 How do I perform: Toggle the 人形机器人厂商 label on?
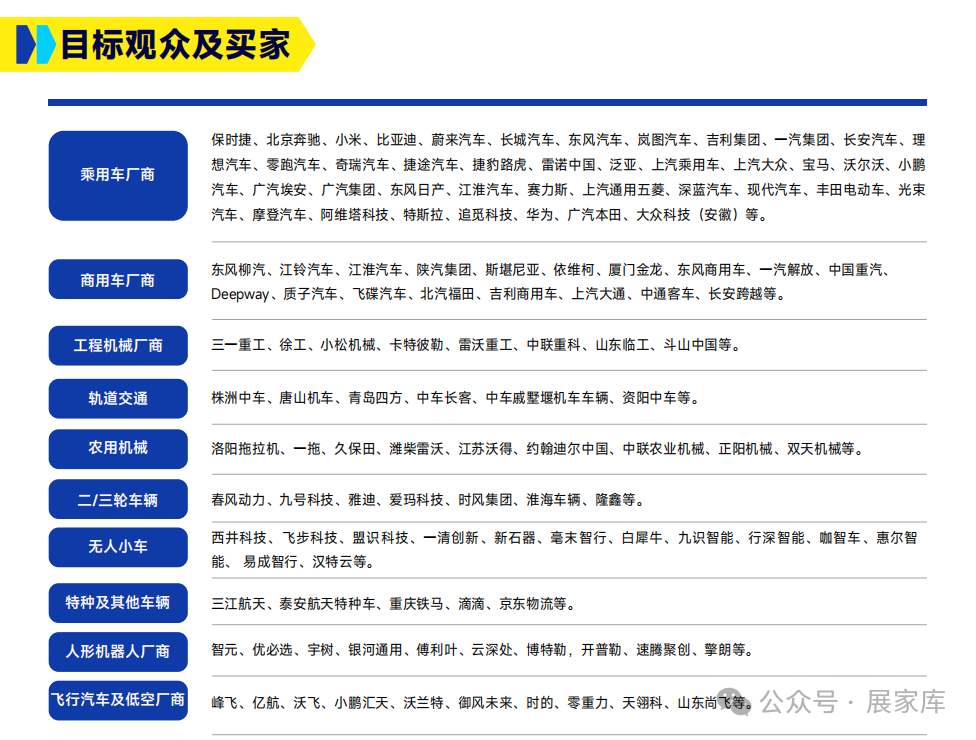click(x=117, y=651)
